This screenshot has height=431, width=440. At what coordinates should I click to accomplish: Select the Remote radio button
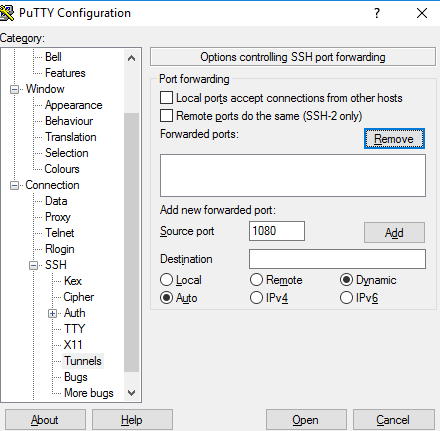coord(256,280)
